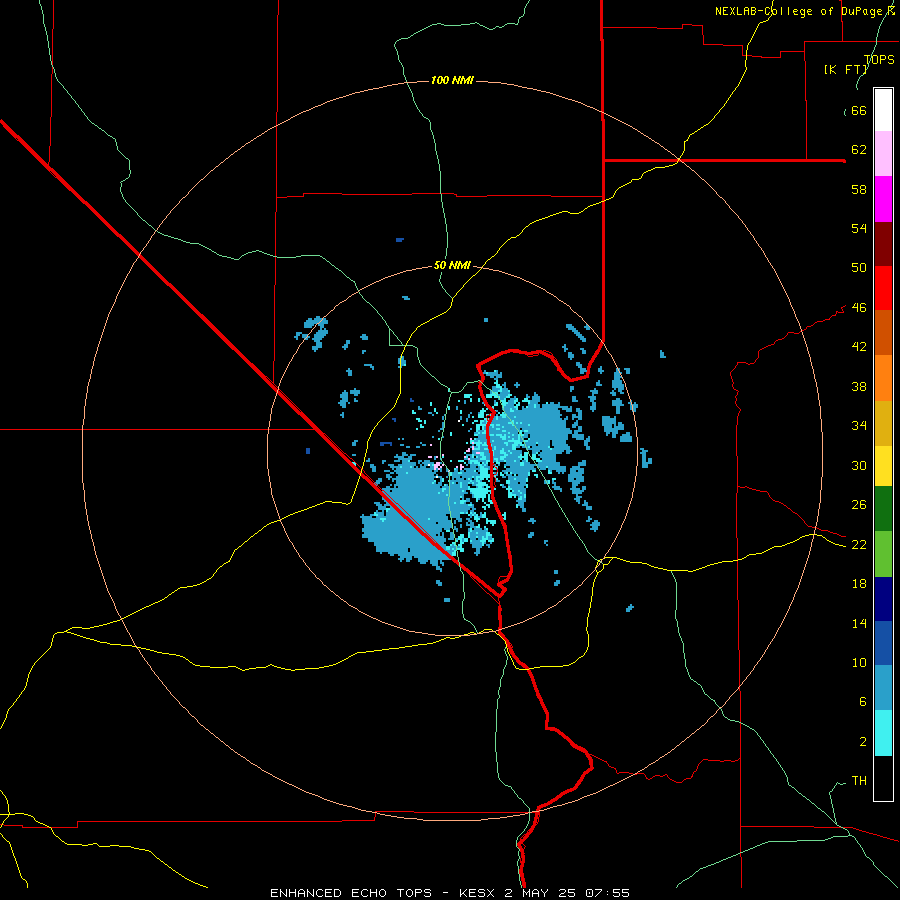Click the legend value '62'
Viewport: 900px width, 900px height.
click(859, 149)
